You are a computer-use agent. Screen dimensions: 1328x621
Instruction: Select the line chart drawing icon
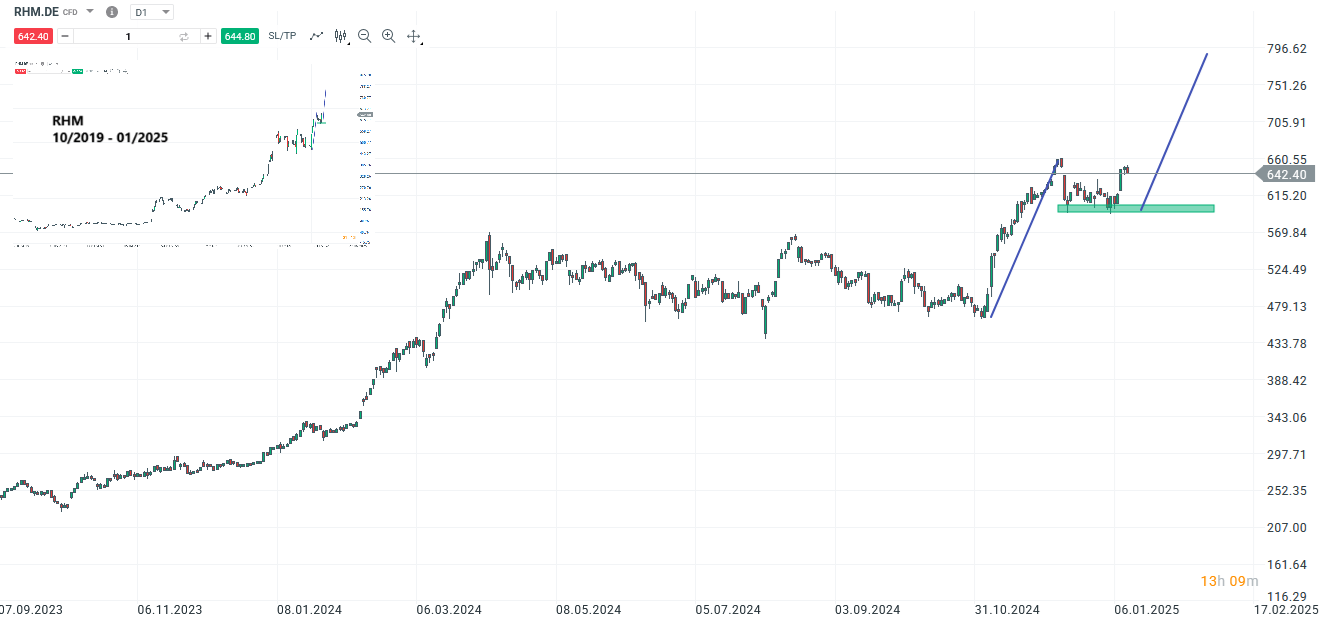point(317,35)
